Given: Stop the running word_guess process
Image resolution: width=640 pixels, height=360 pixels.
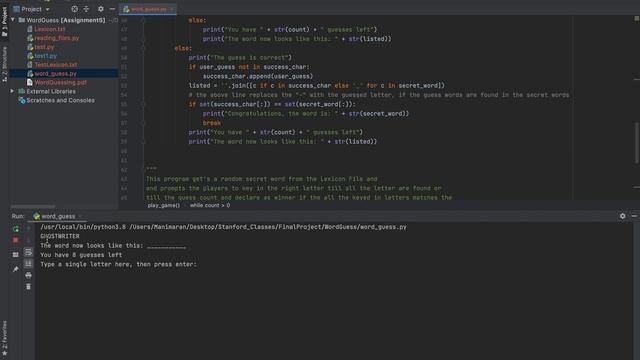Looking at the screenshot, I should click(16, 240).
